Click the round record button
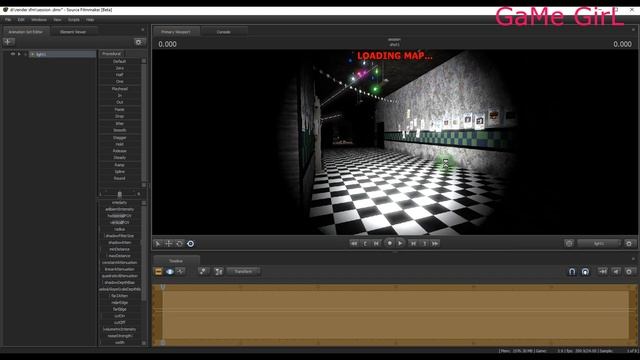 389,243
